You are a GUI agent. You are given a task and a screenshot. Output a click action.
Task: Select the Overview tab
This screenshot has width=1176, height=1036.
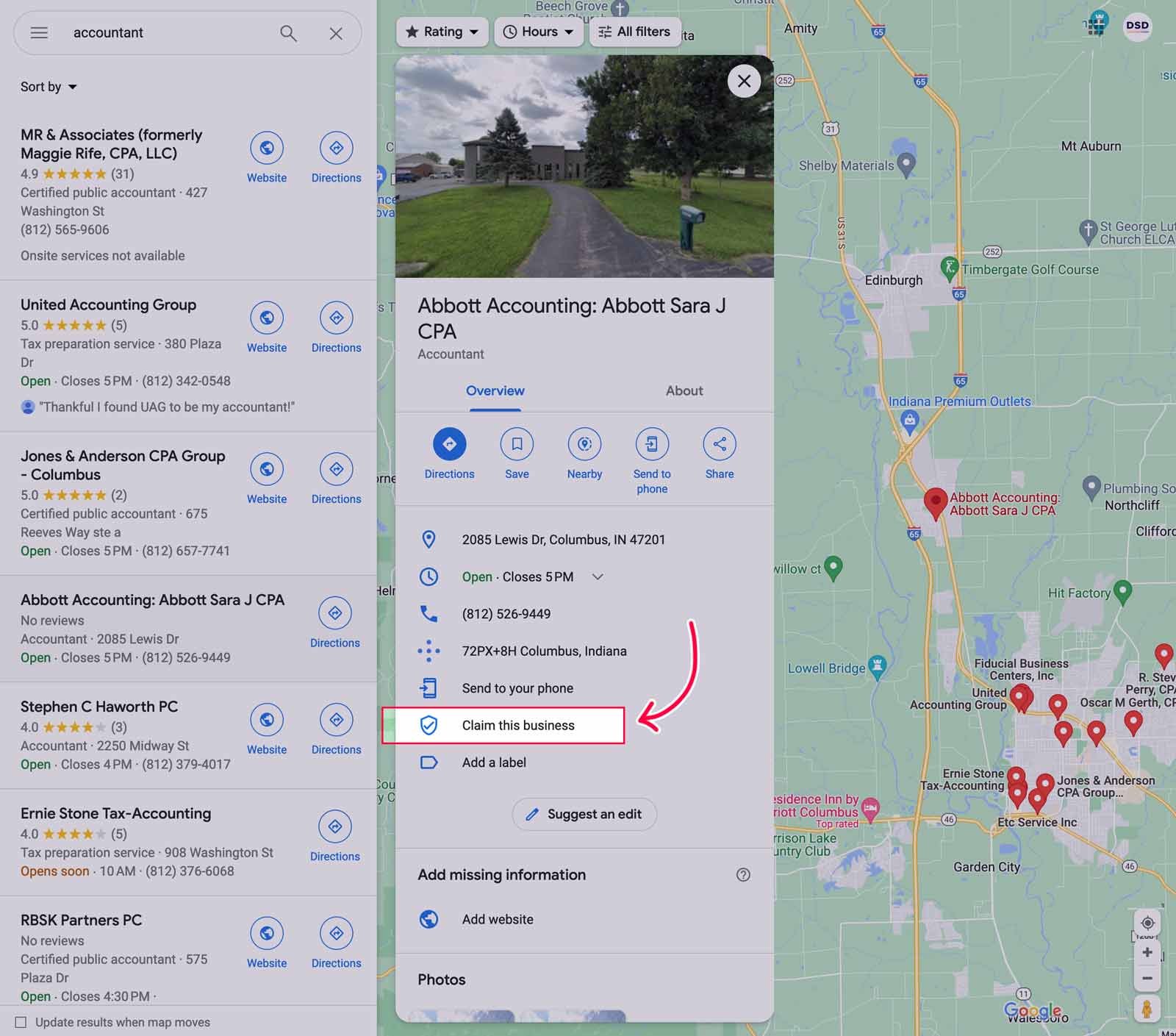[x=495, y=390]
